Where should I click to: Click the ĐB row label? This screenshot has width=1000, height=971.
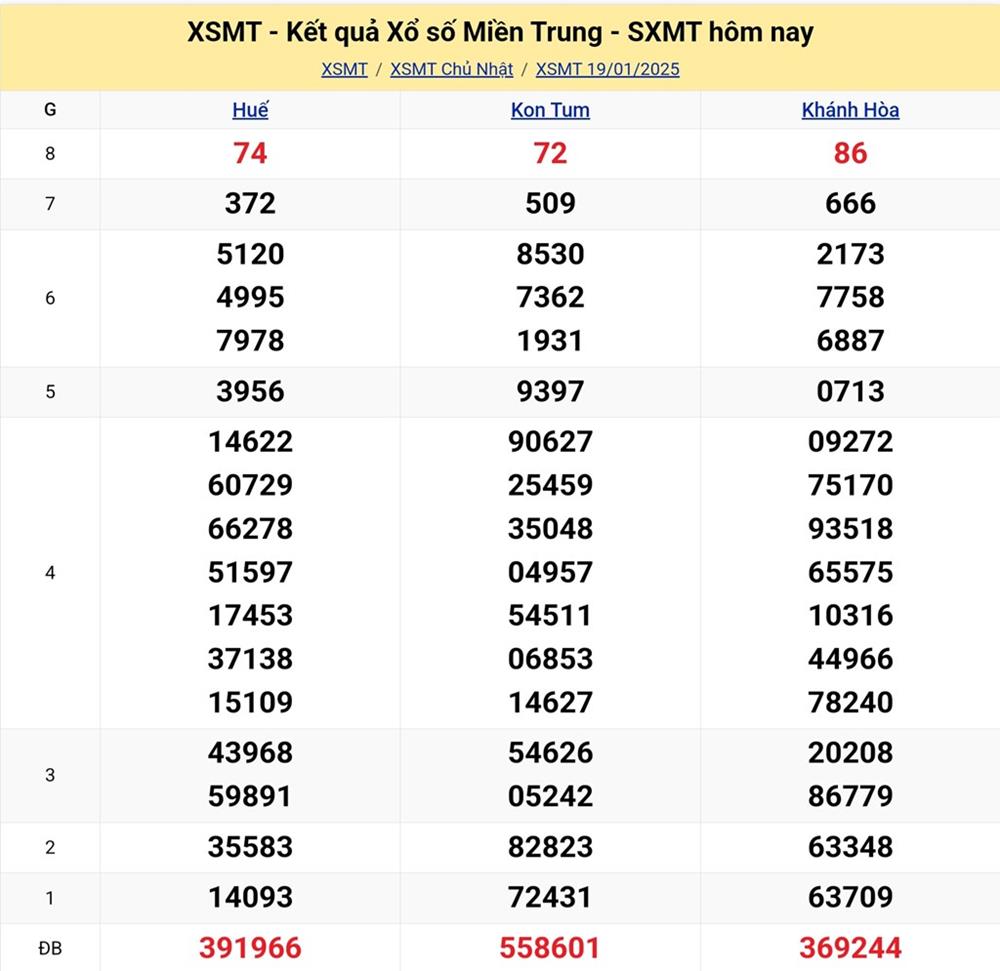click(50, 947)
